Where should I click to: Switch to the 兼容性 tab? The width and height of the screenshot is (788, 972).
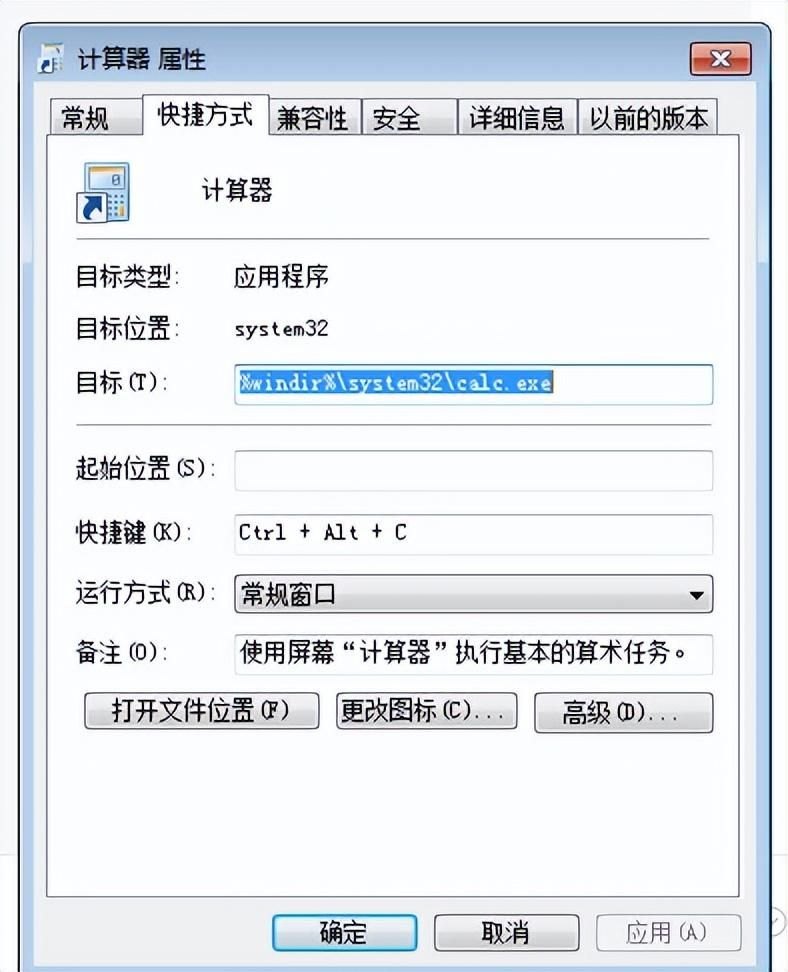tap(314, 117)
